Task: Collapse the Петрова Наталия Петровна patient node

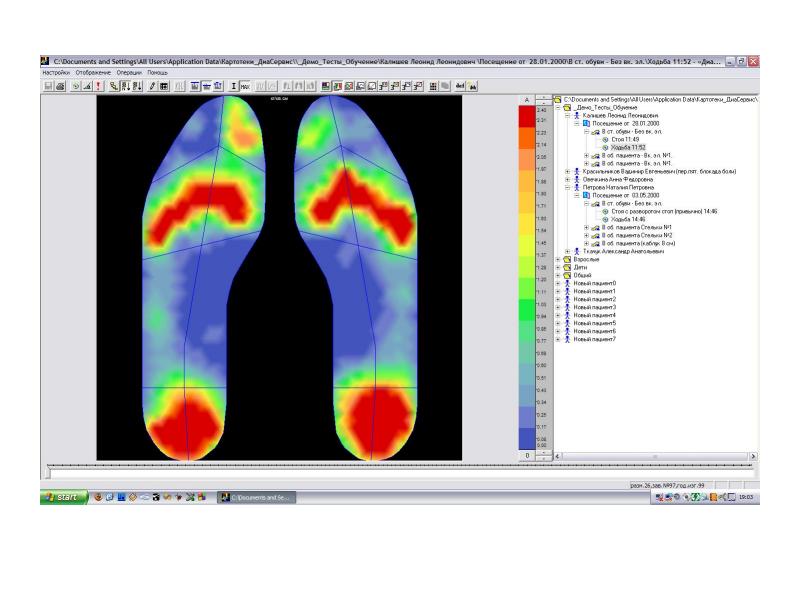Action: coord(567,187)
